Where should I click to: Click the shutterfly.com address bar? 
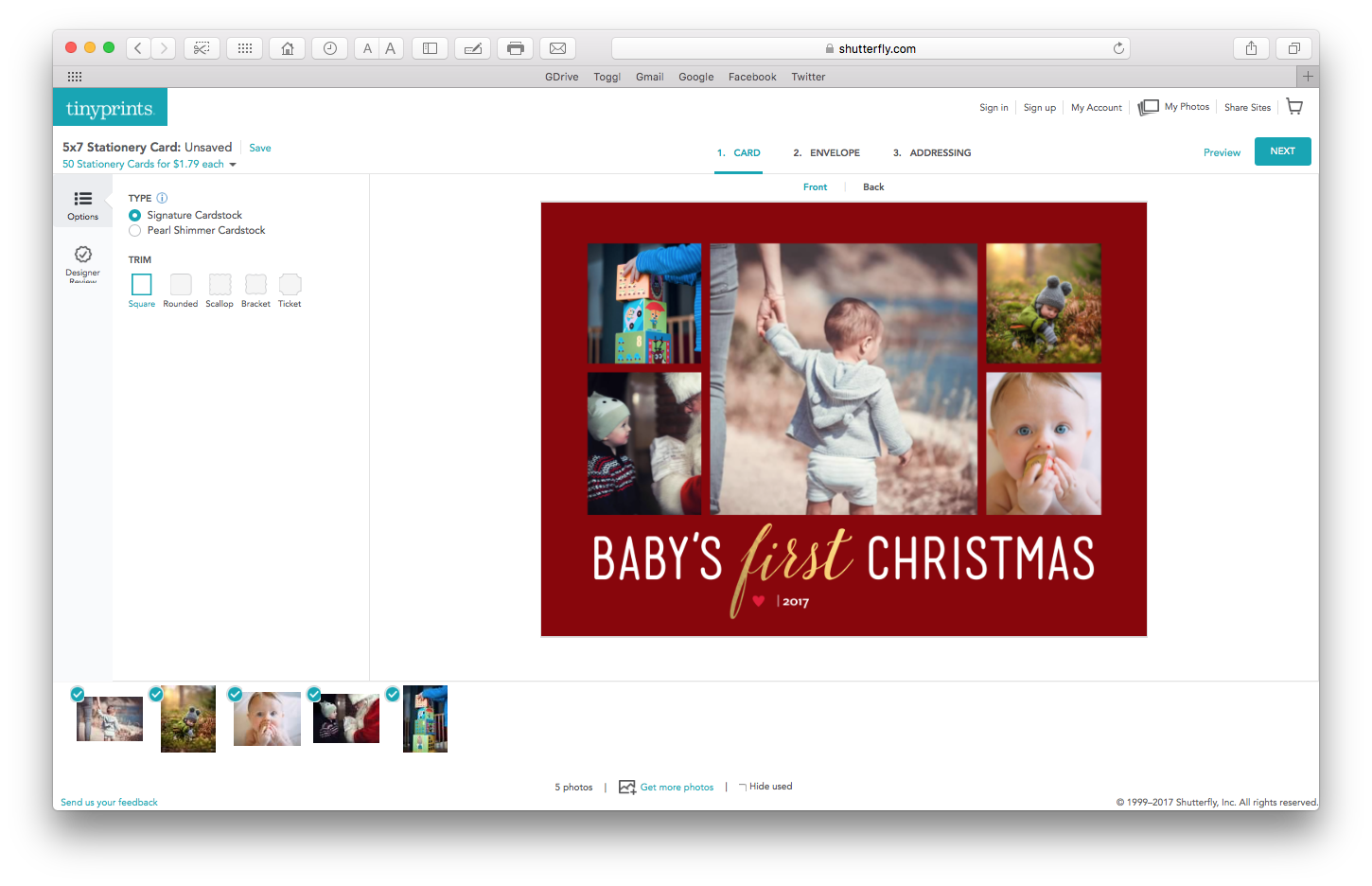point(871,48)
